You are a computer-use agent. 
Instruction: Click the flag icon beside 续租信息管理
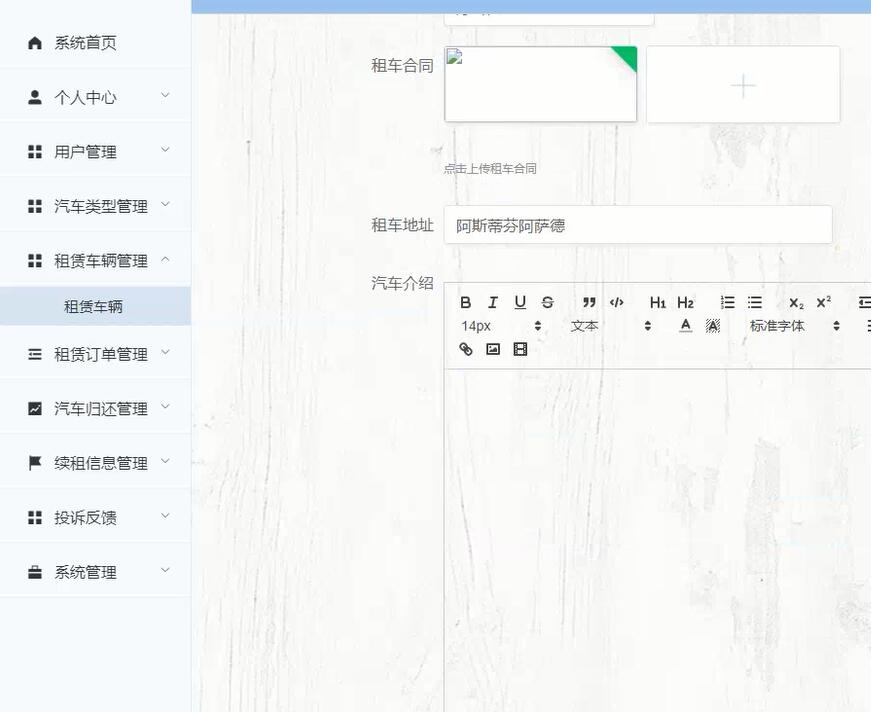34,463
